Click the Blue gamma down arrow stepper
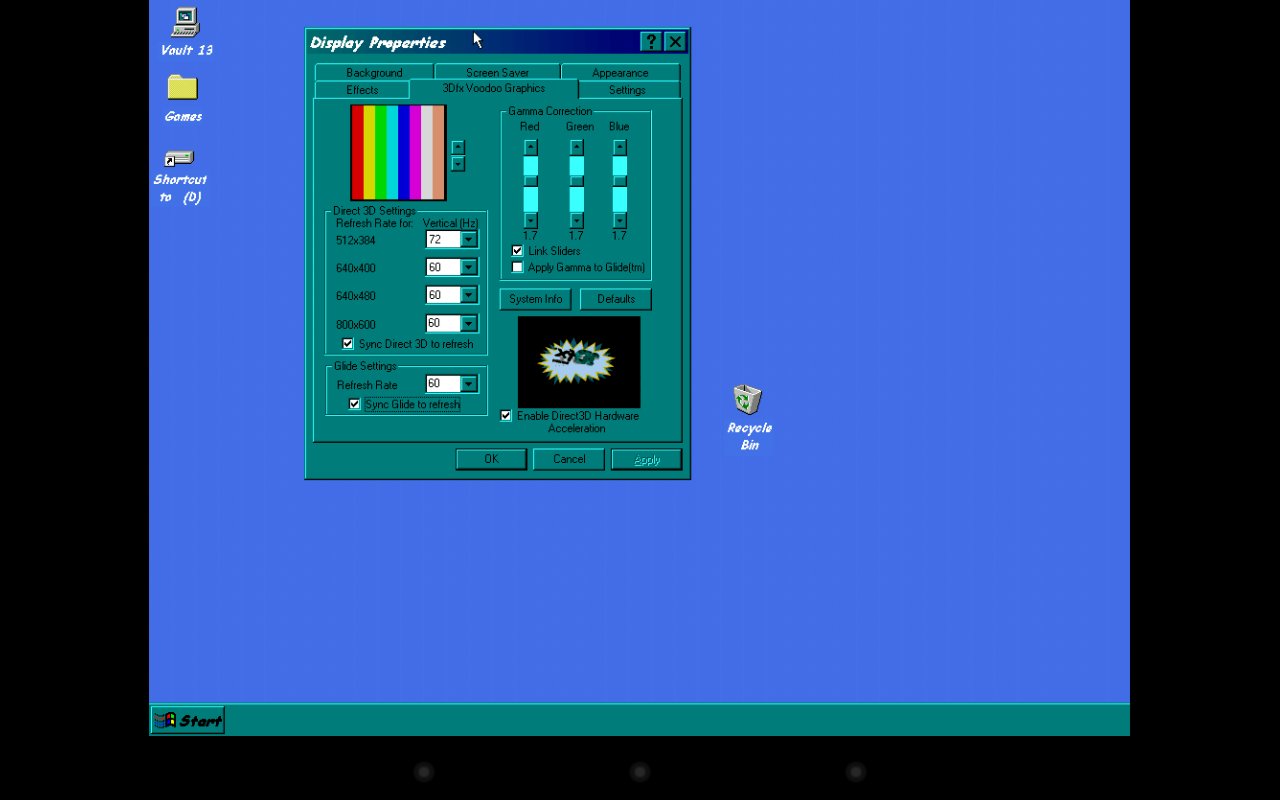 point(619,220)
